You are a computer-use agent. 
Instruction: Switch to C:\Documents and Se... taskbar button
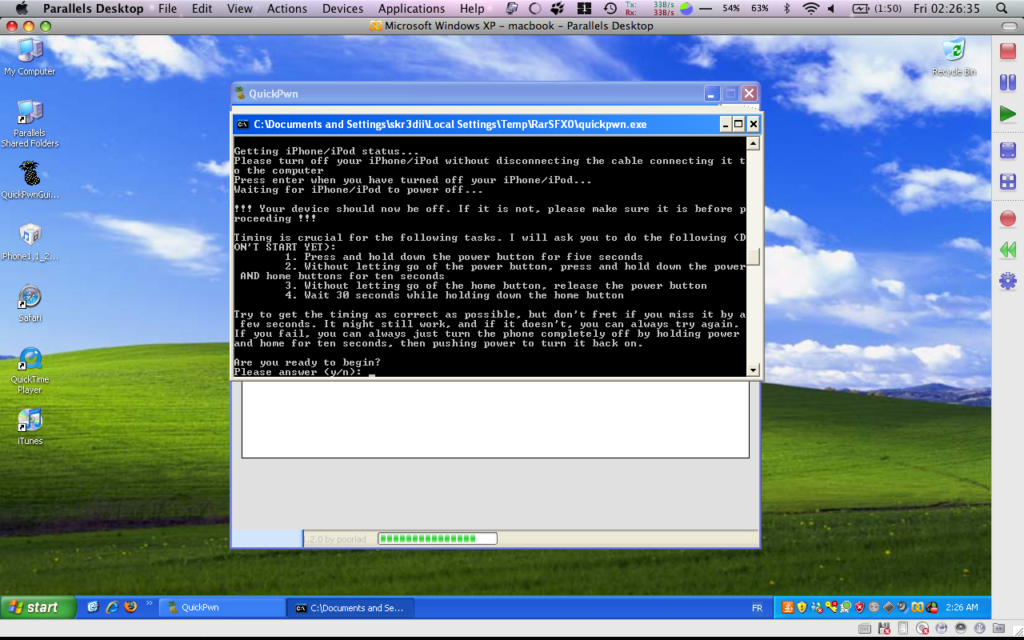350,607
